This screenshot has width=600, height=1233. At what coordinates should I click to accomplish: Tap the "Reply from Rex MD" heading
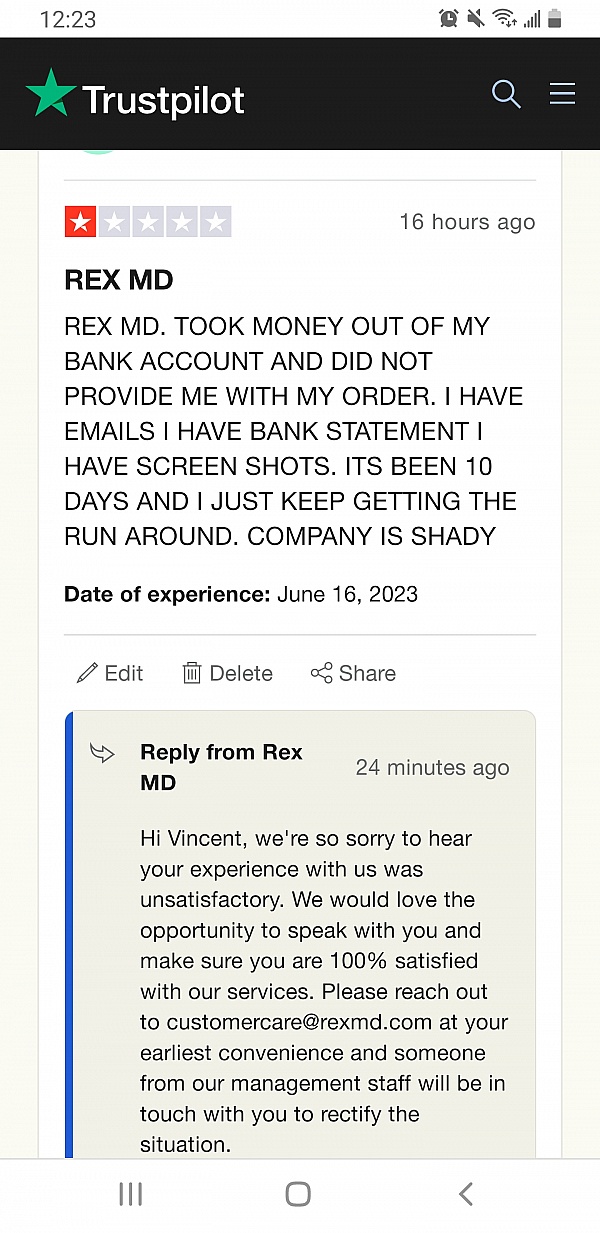pyautogui.click(x=221, y=767)
